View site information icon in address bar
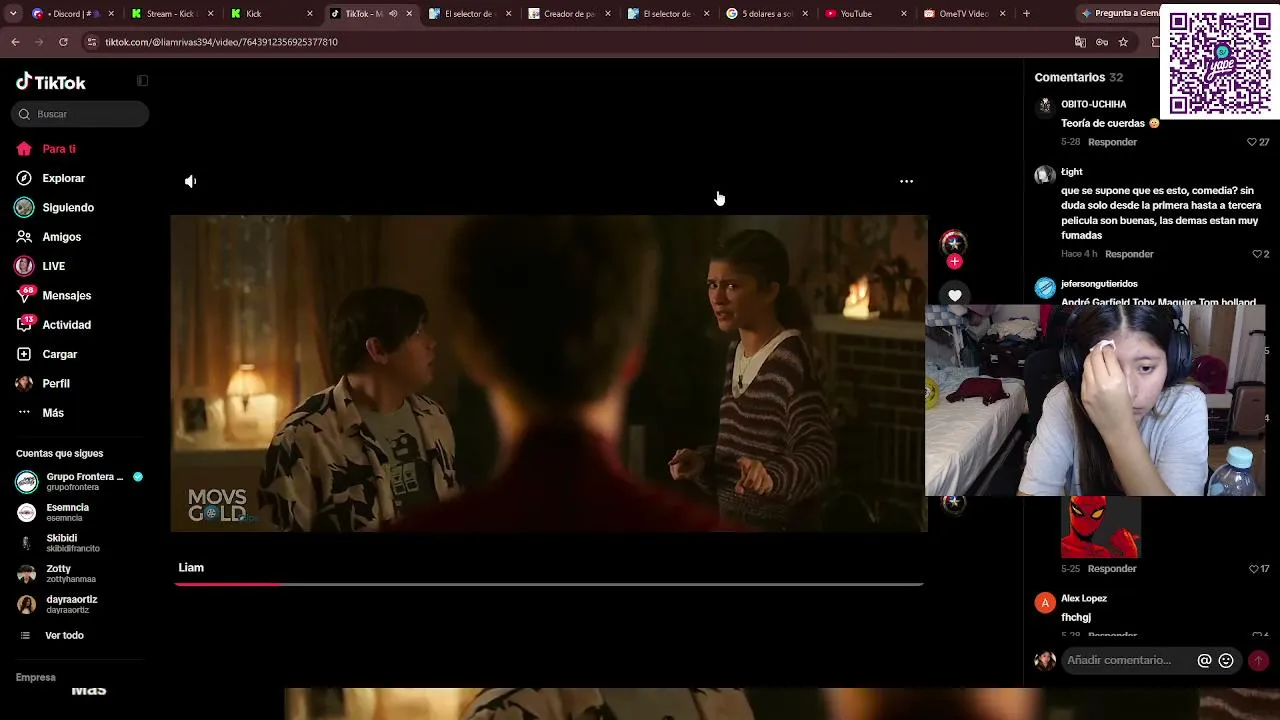 (92, 42)
